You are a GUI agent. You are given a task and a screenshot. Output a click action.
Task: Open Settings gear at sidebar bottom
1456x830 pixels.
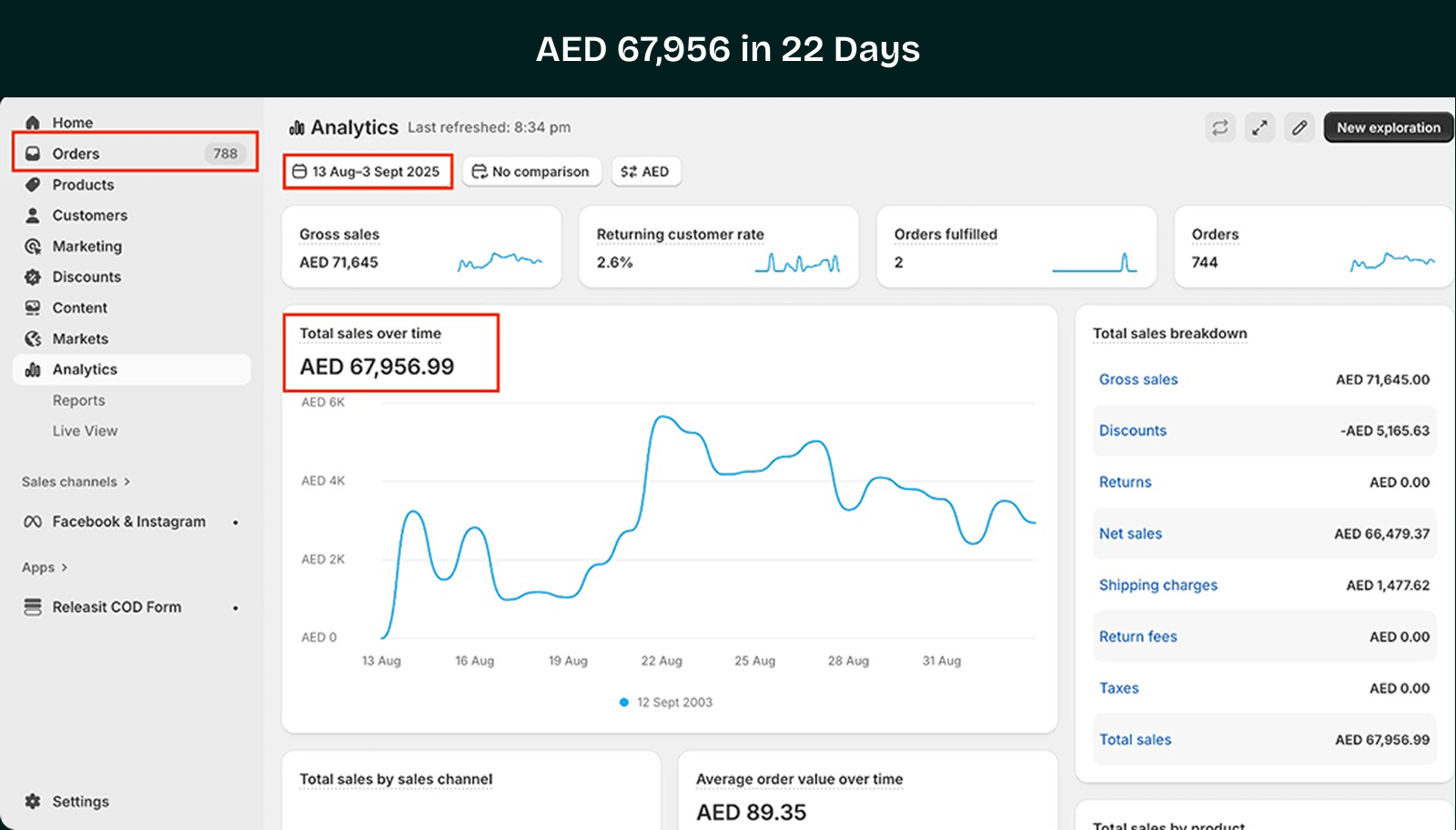(33, 801)
